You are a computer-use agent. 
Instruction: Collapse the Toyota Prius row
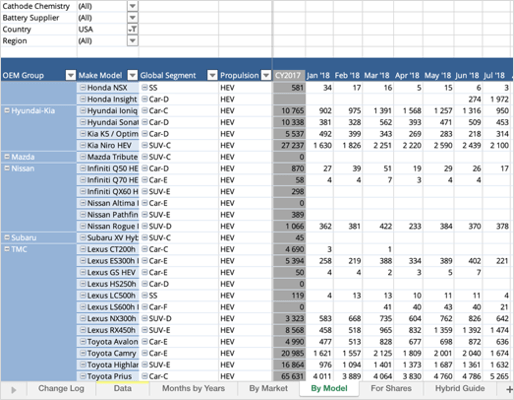click(x=83, y=376)
